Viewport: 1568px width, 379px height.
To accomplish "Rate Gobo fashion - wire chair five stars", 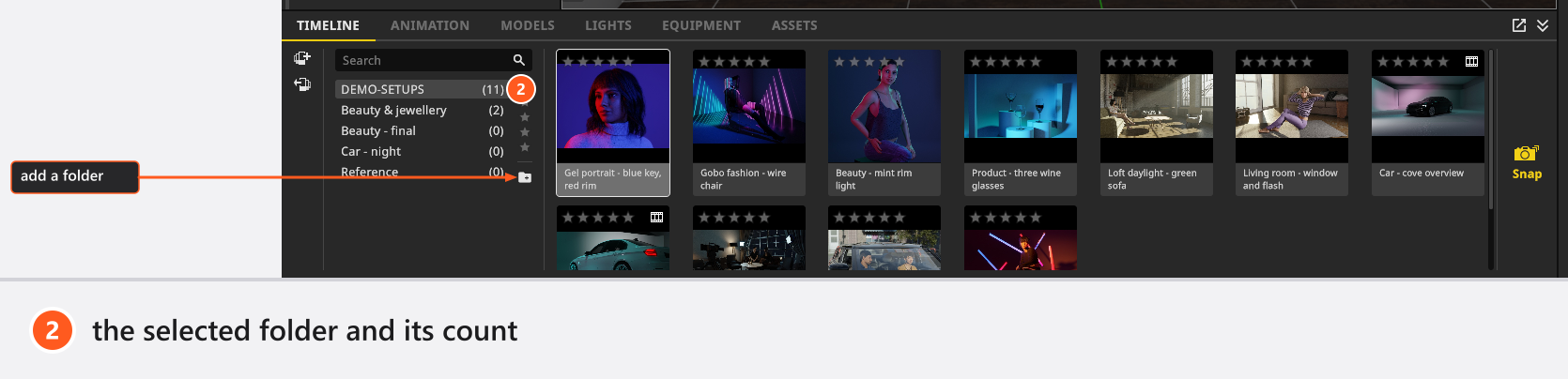I will coord(764,62).
